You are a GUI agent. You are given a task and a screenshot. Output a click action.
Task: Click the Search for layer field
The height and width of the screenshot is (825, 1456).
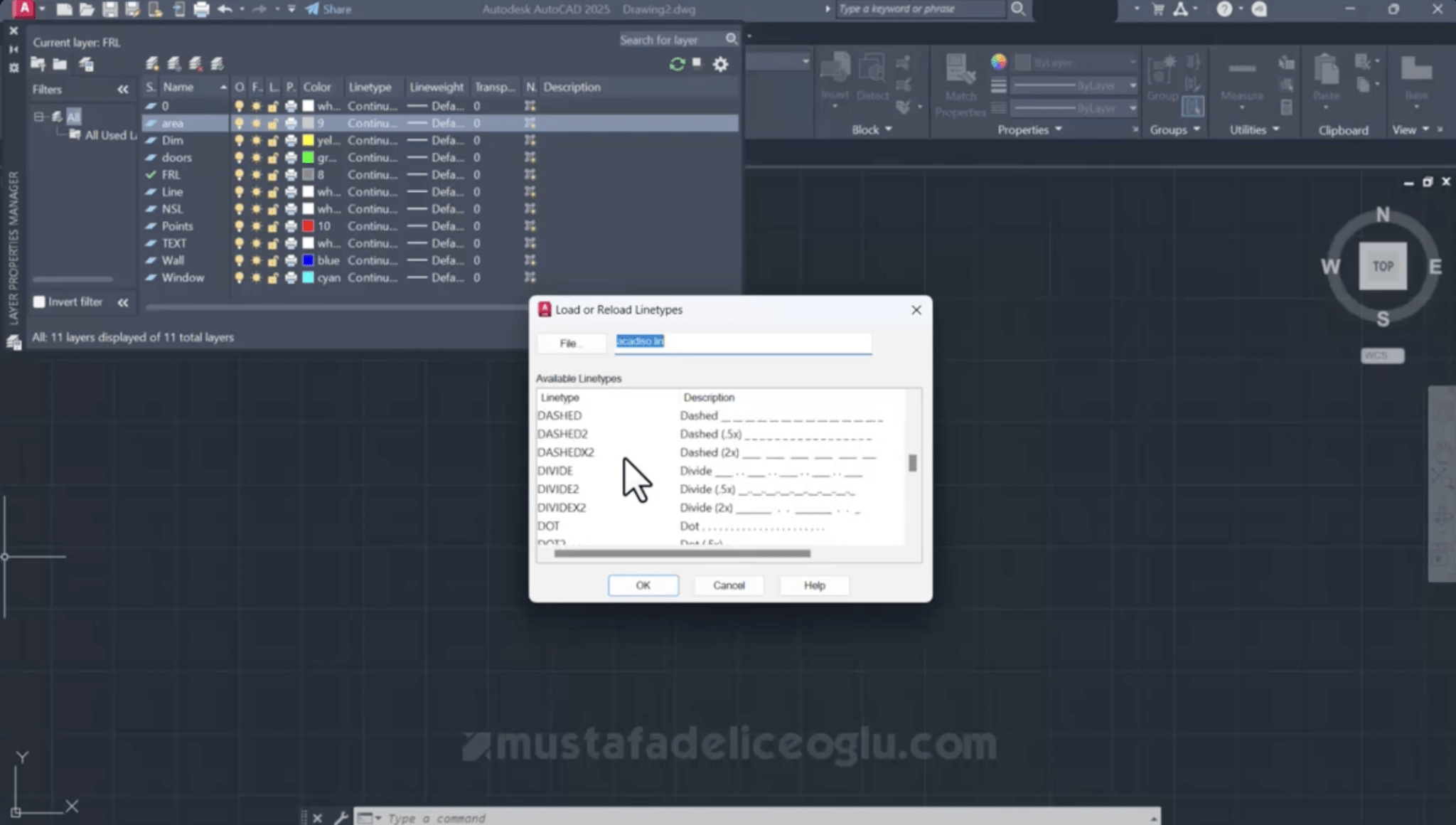[670, 40]
